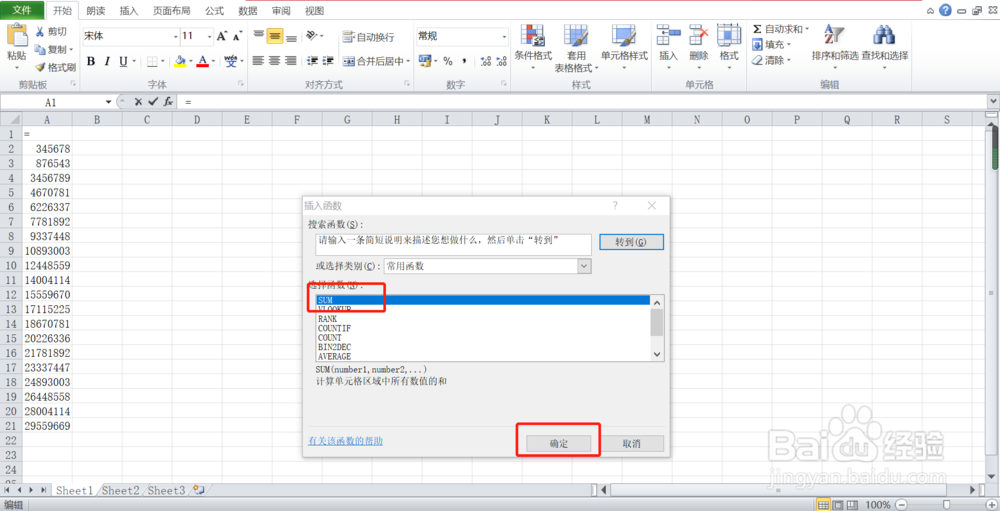Viewport: 1000px width, 511px height.
Task: Switch to the Insert (插入) ribbon tab
Action: click(129, 11)
